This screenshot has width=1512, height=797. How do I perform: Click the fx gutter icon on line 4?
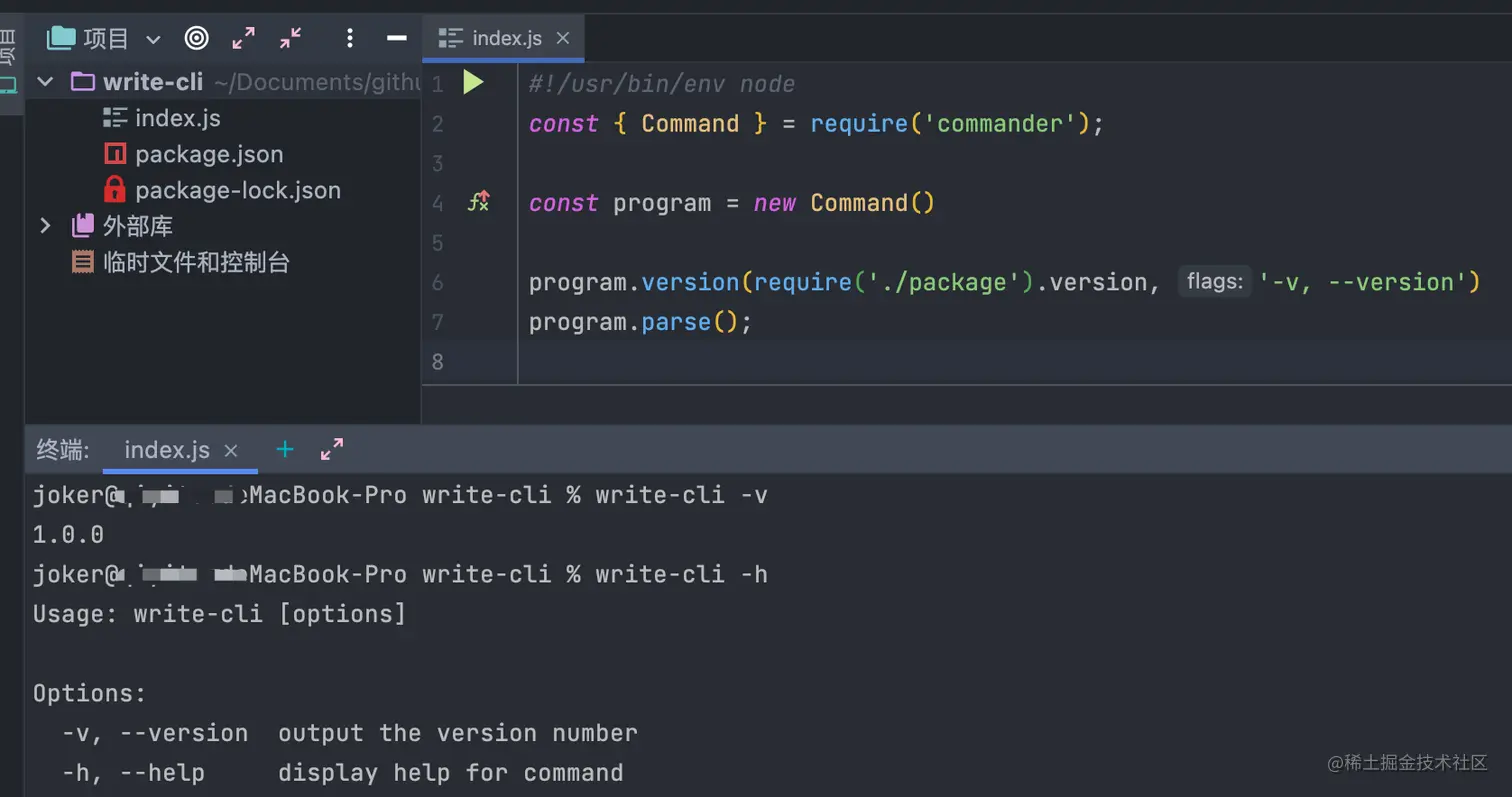tap(479, 202)
